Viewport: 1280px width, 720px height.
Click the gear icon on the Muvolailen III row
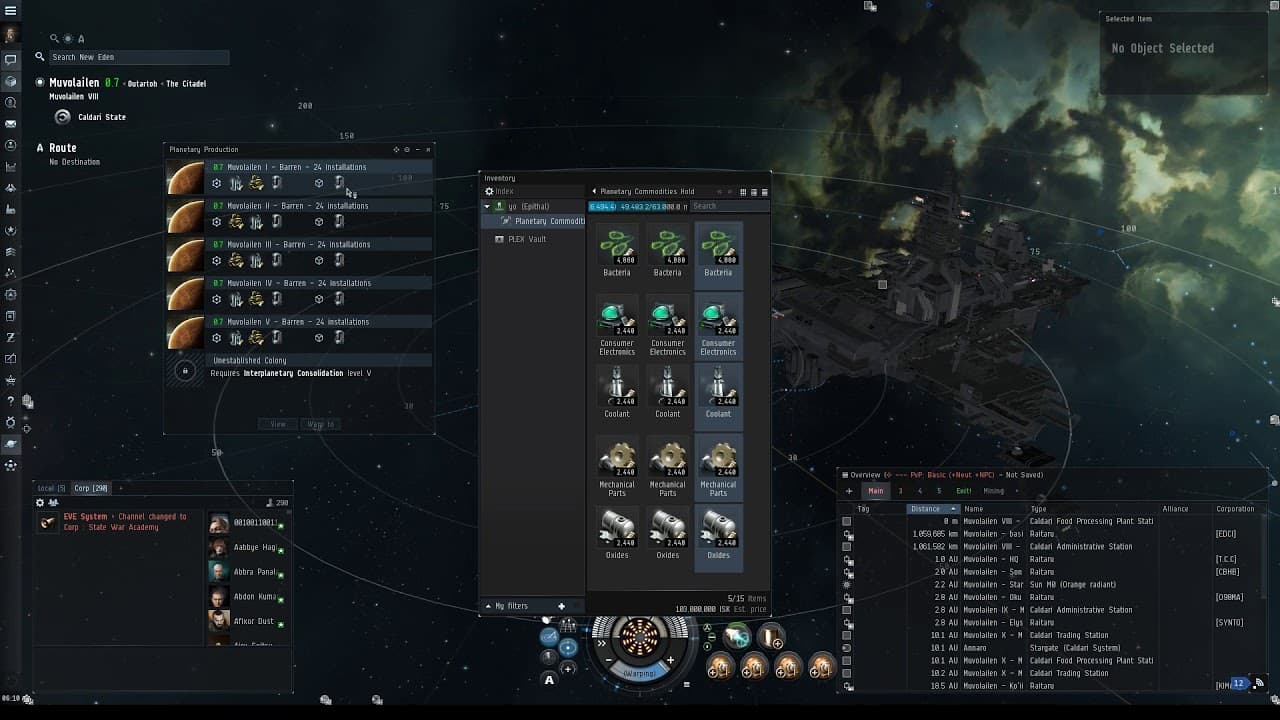[217, 261]
